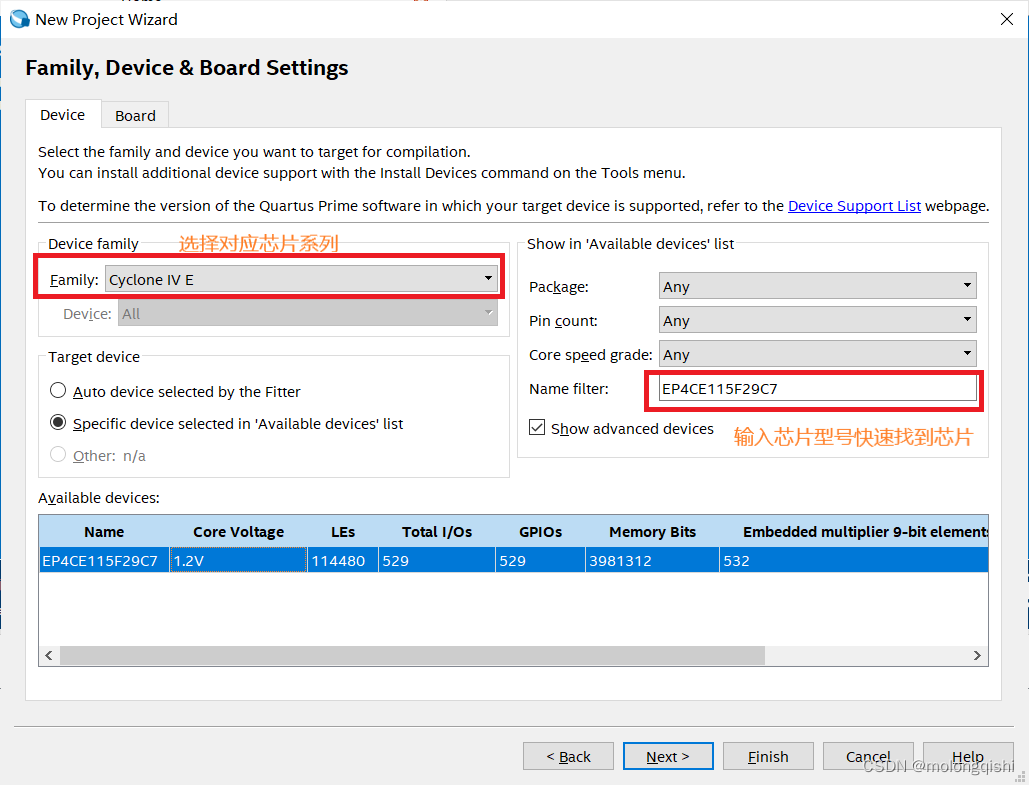The height and width of the screenshot is (785, 1029).
Task: Click the LEs column header
Action: 343,532
